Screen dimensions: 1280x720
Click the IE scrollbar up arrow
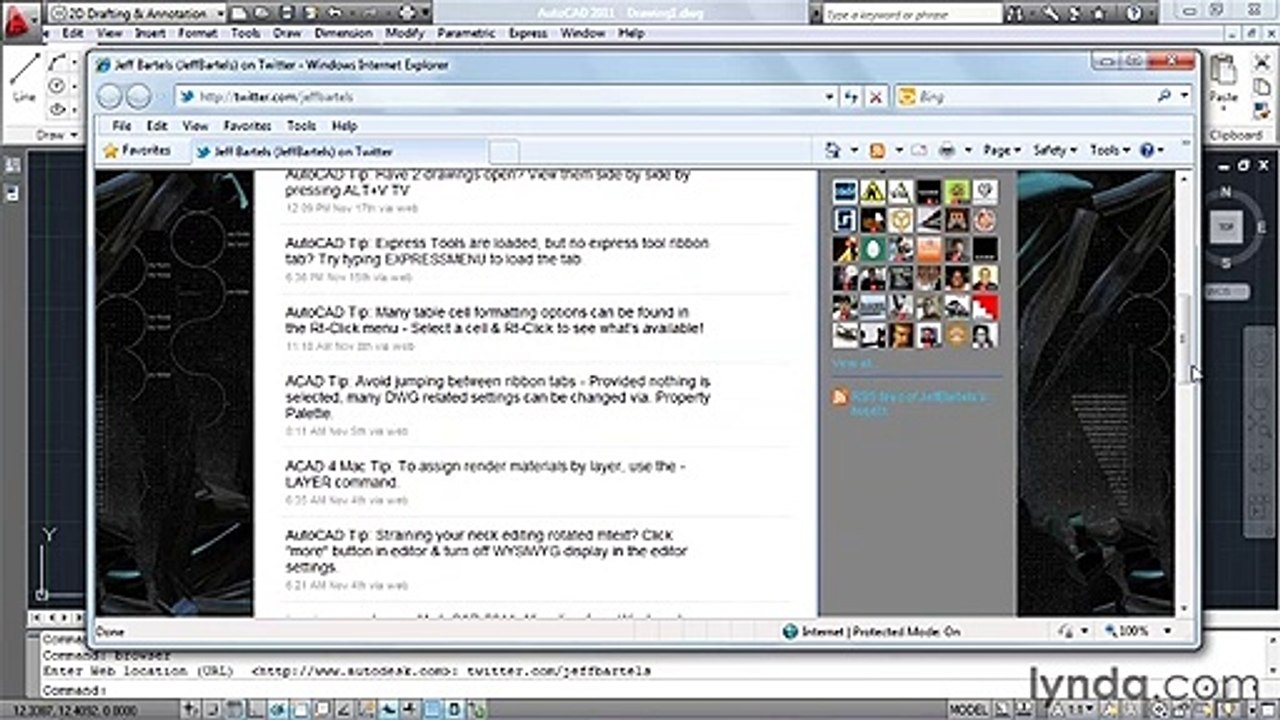point(1185,178)
